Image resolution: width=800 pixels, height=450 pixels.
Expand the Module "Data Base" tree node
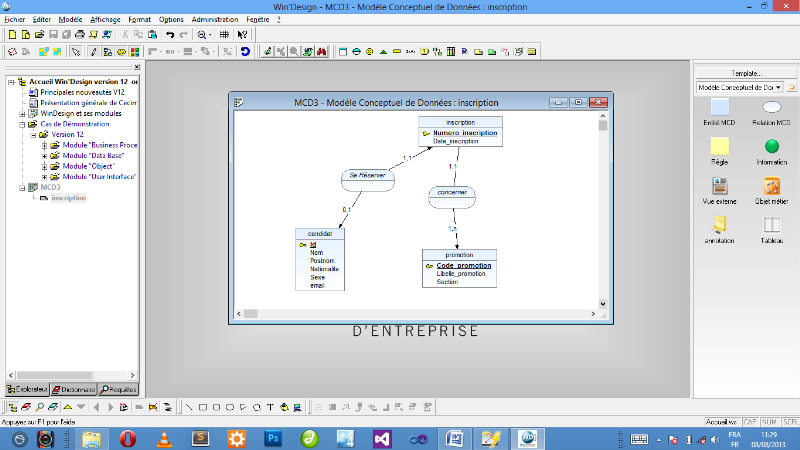click(45, 156)
